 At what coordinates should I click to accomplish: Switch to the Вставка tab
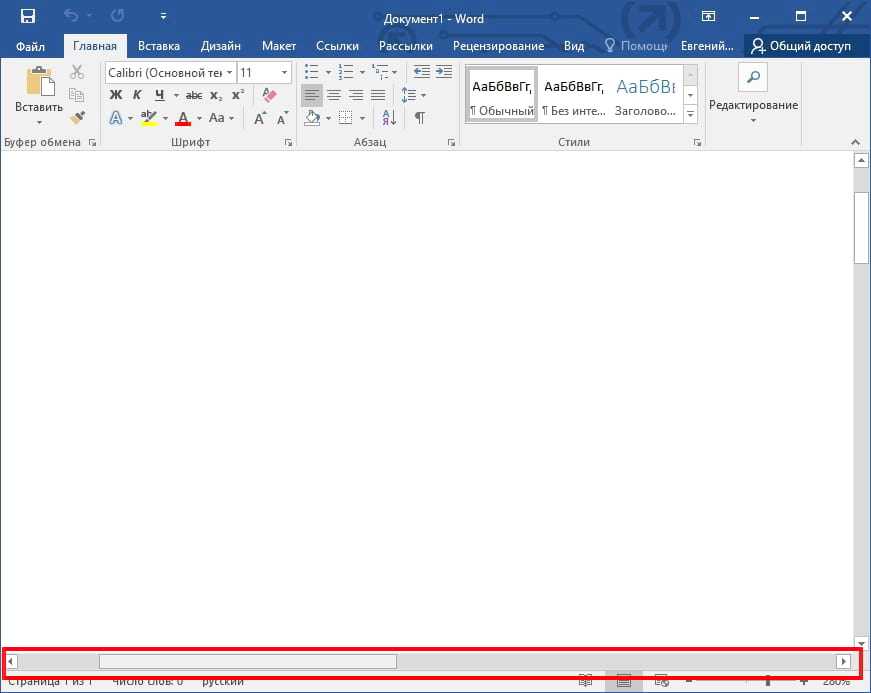point(159,46)
